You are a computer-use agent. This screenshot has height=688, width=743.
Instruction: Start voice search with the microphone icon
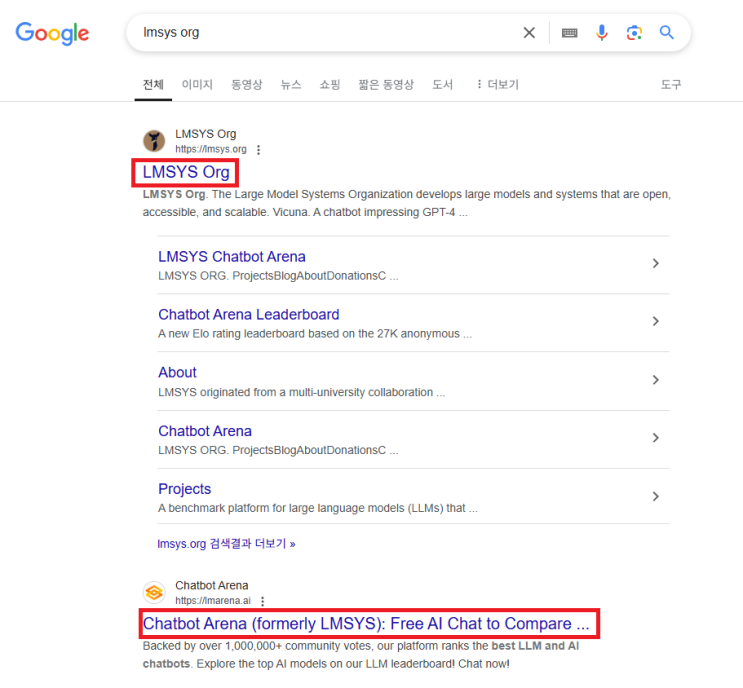(x=602, y=33)
